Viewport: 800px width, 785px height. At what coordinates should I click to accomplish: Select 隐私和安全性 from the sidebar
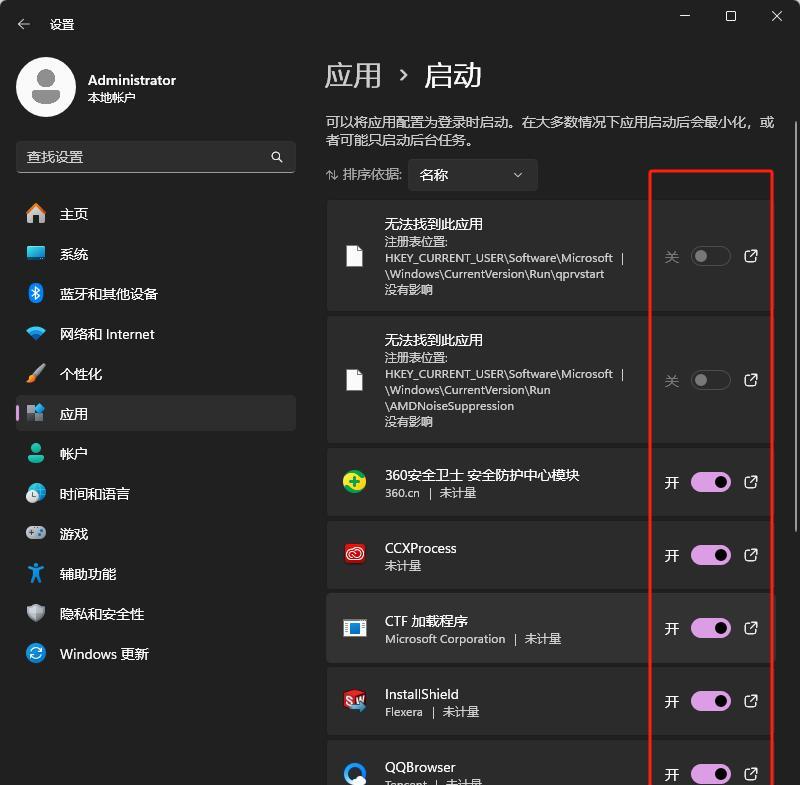[102, 614]
